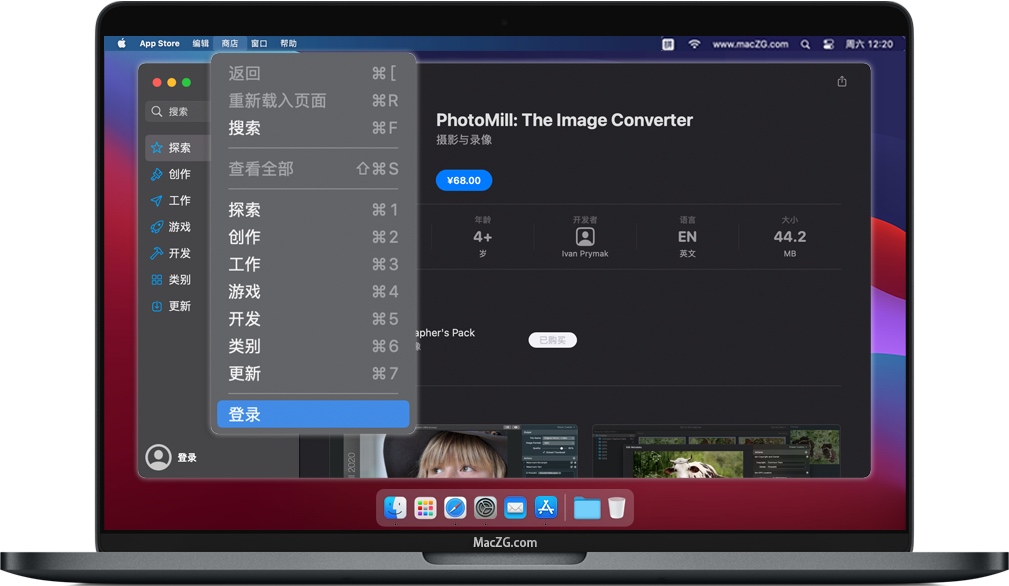This screenshot has height=586, width=1009.
Task: Choose 更新 ⌘7 from the menu
Action: point(313,374)
